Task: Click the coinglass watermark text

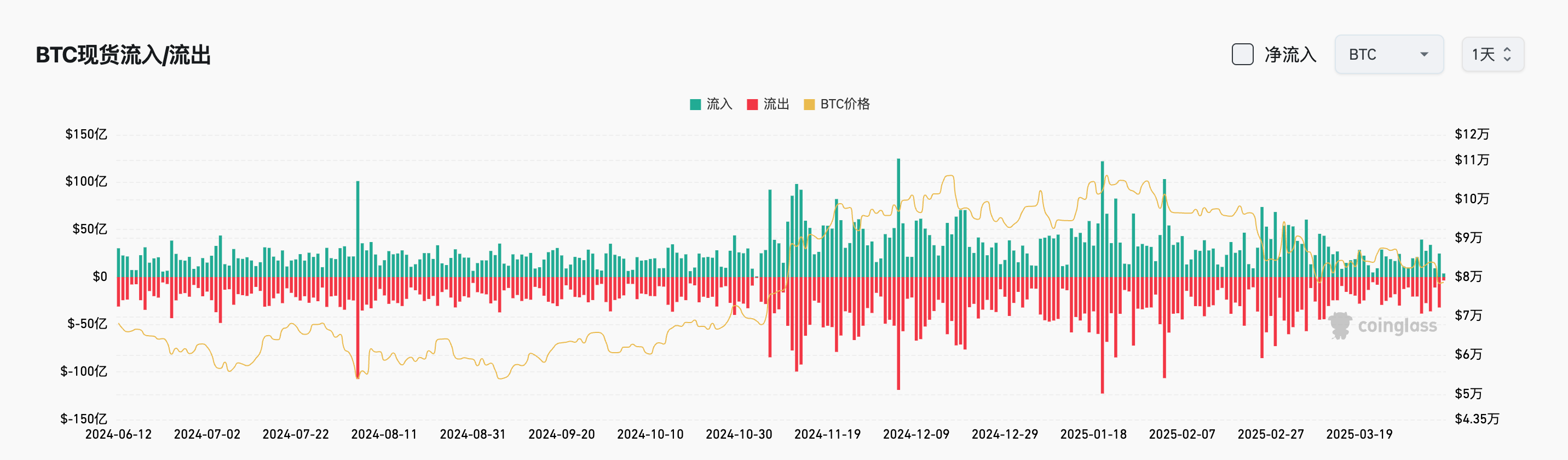Action: tap(1397, 326)
